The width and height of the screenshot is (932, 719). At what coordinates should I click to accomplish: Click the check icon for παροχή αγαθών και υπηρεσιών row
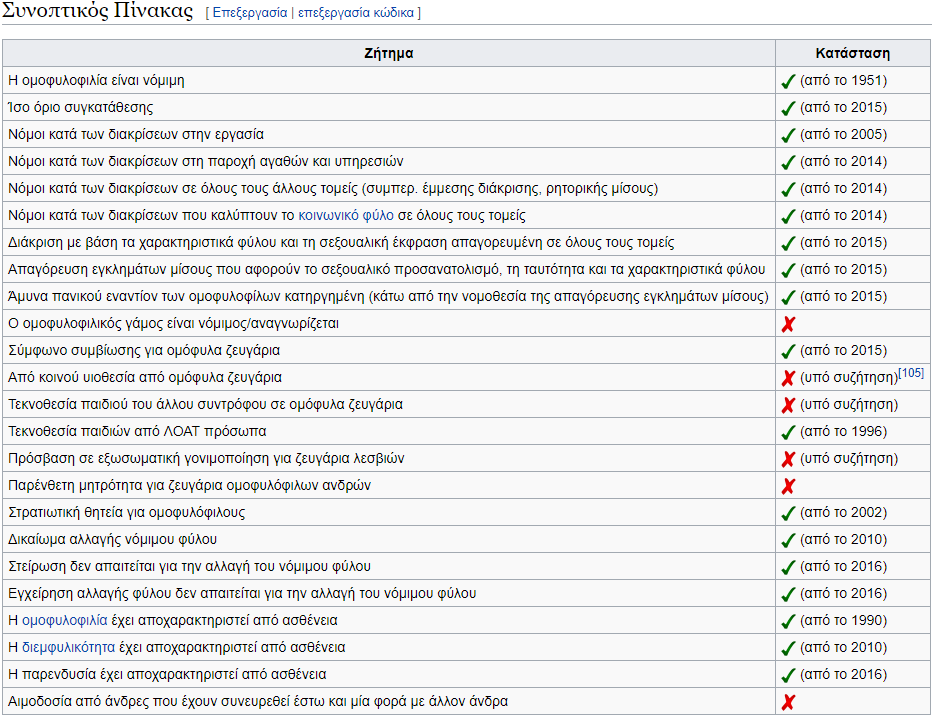pos(788,162)
